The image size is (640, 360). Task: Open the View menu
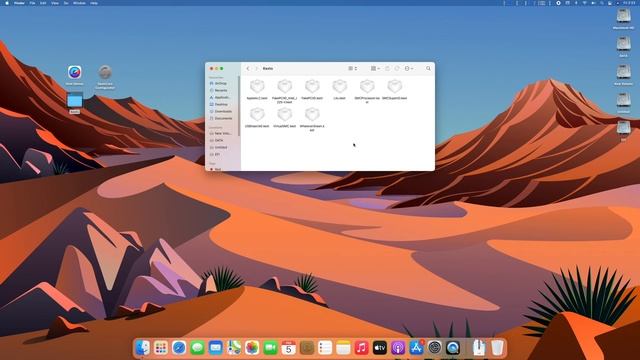tap(55, 3)
